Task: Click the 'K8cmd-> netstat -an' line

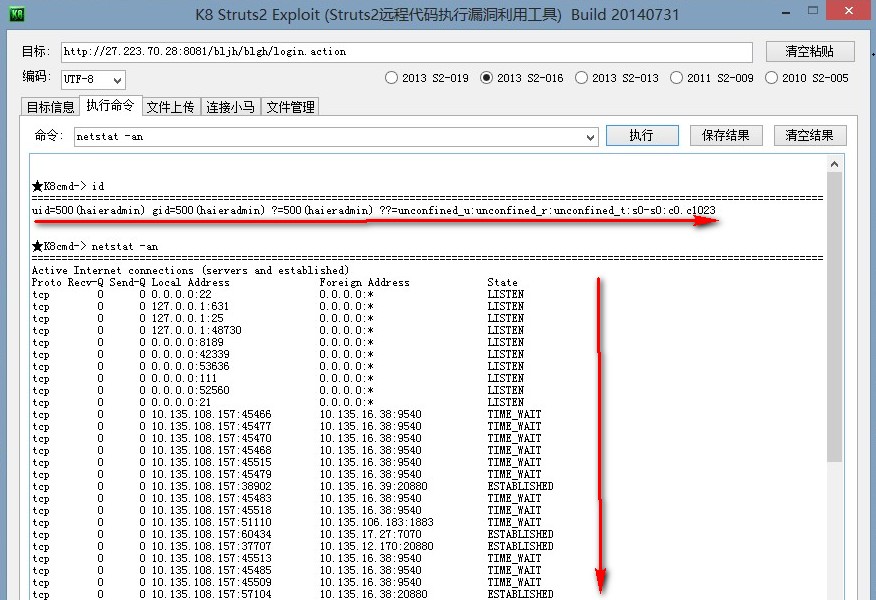Action: (x=95, y=246)
